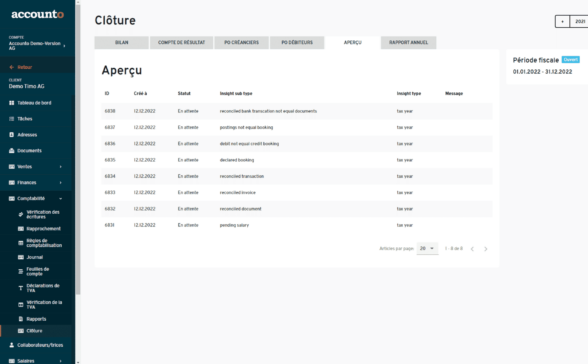This screenshot has width=588, height=364.
Task: Click the Retour back arrow icon
Action: click(12, 67)
